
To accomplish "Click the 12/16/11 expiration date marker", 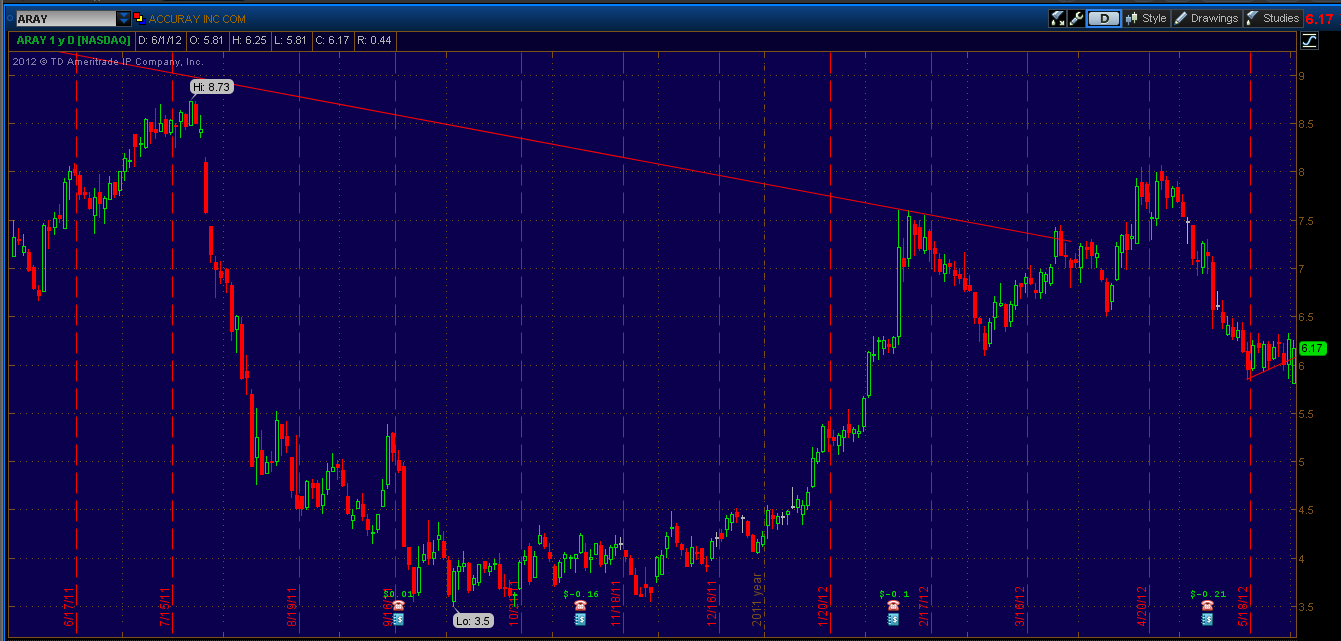I will 712,603.
